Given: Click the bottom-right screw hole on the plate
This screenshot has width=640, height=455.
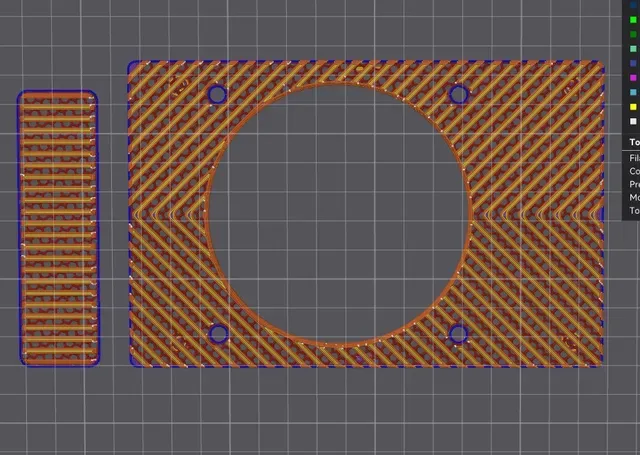Looking at the screenshot, I should point(458,334).
